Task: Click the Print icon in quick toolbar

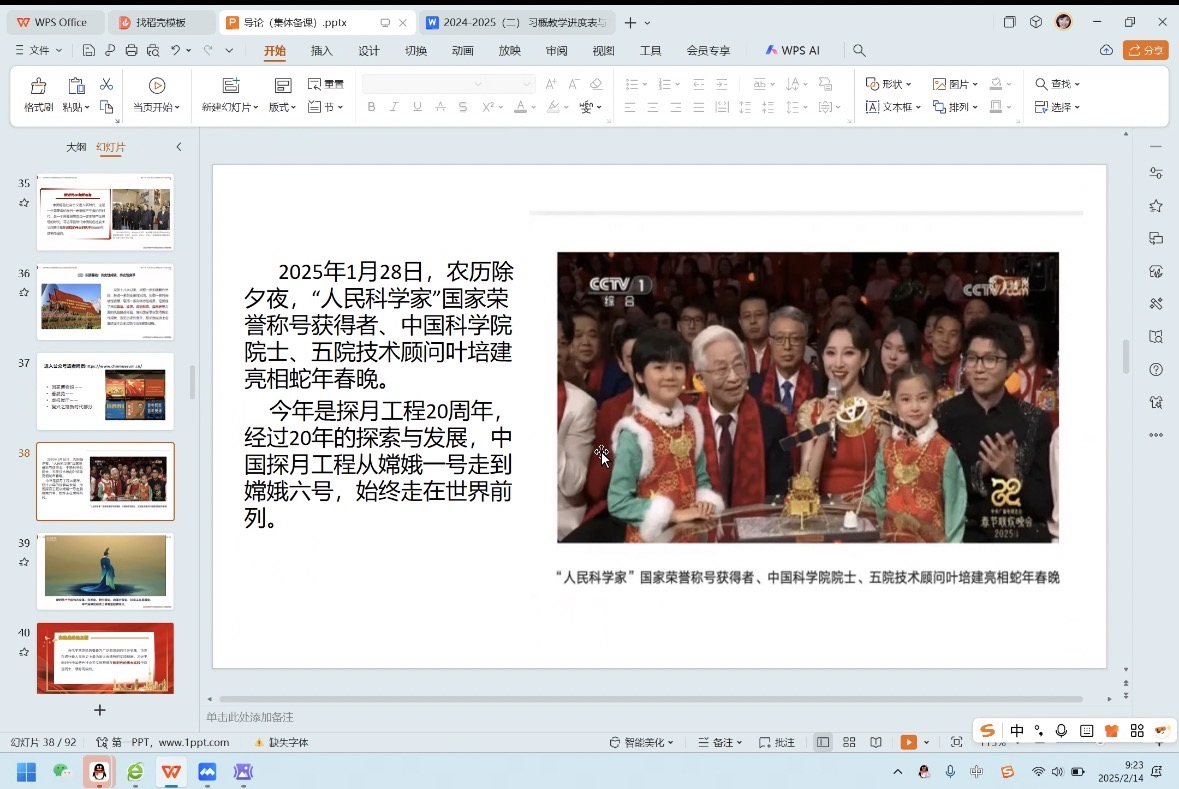Action: [x=131, y=50]
